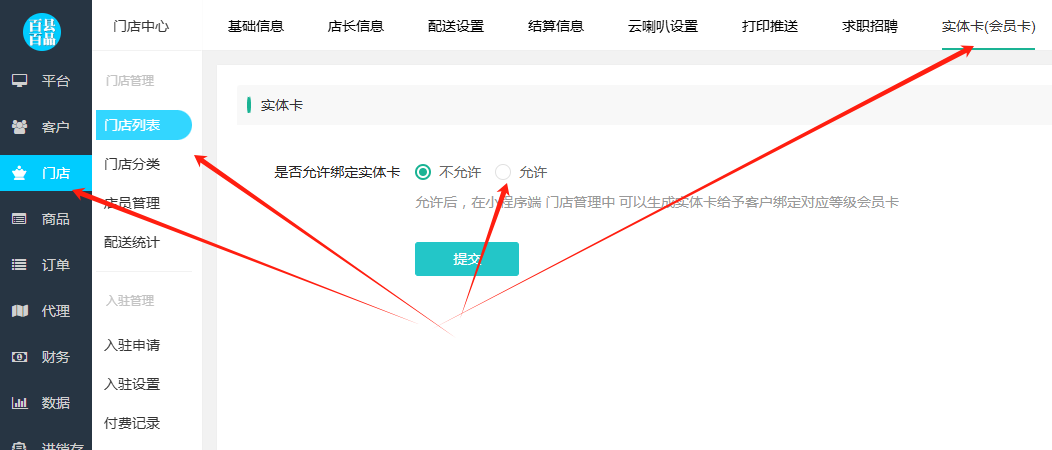Image resolution: width=1052 pixels, height=450 pixels.
Task: Click the 提交 submit button
Action: [466, 259]
